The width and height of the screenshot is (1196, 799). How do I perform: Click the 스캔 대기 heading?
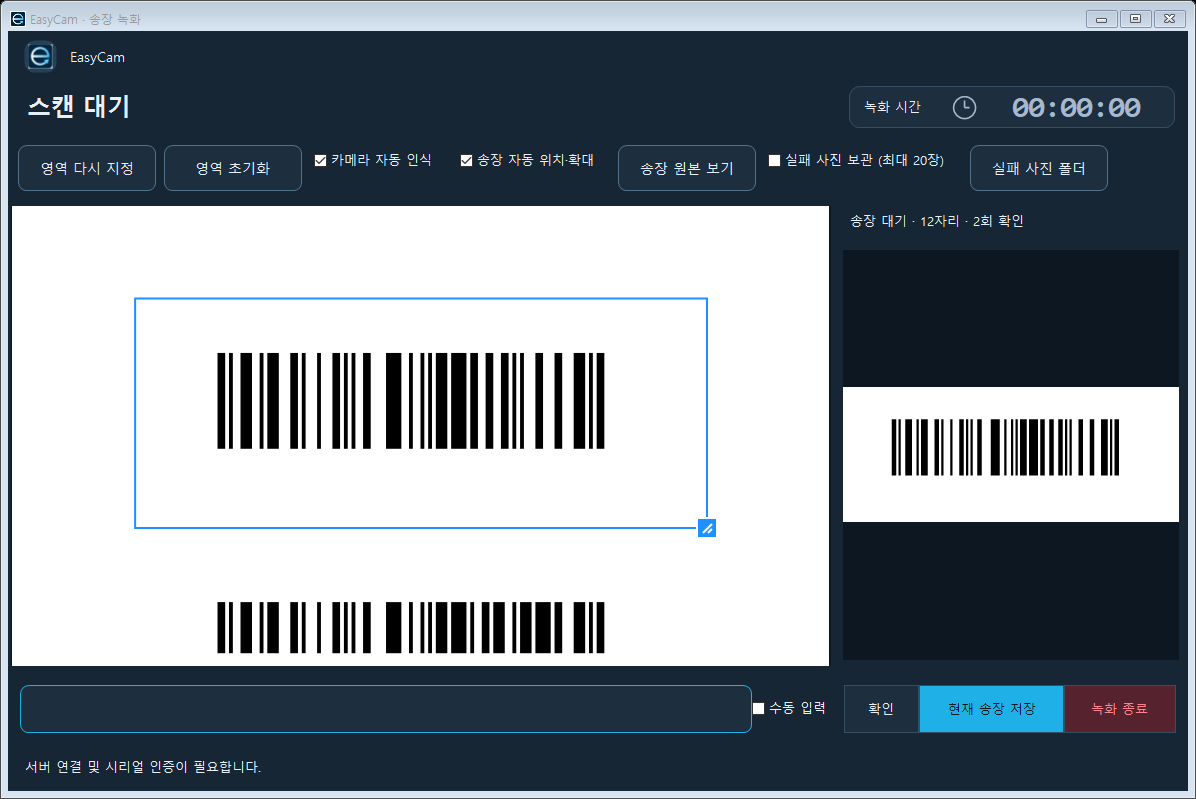pos(79,106)
